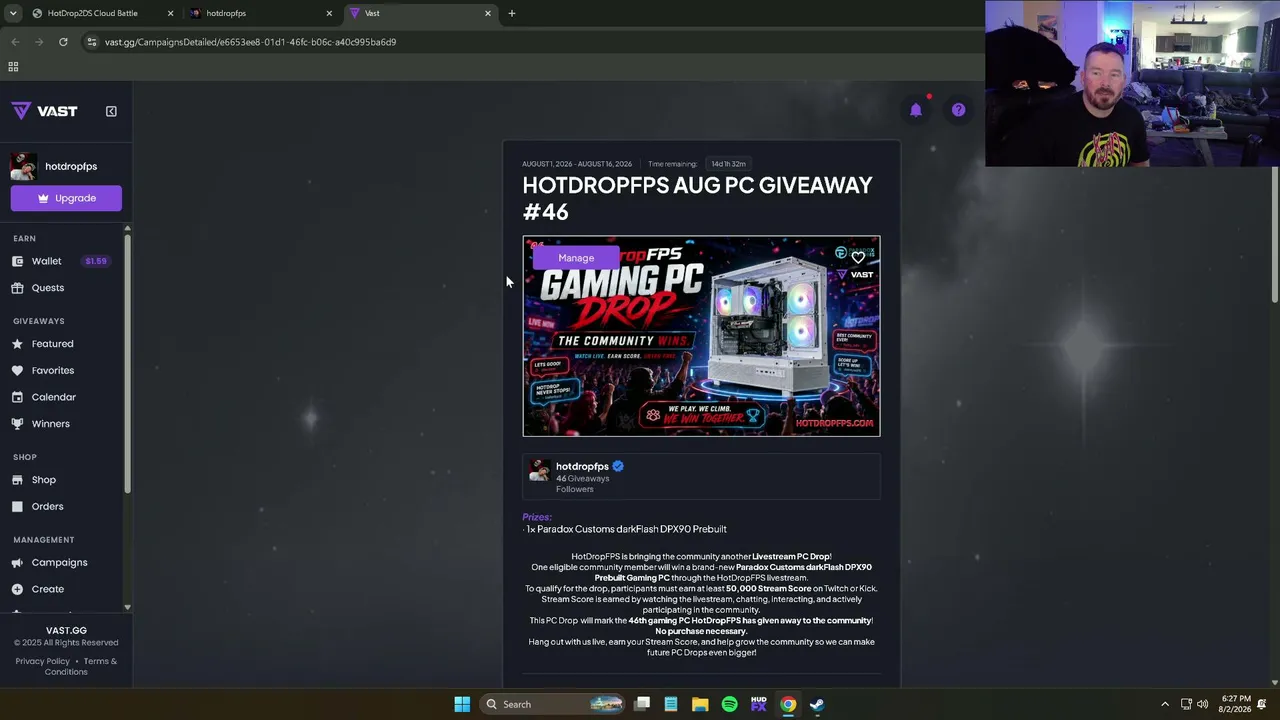Viewport: 1280px width, 720px height.
Task: Open the Windows Start menu
Action: (x=462, y=704)
